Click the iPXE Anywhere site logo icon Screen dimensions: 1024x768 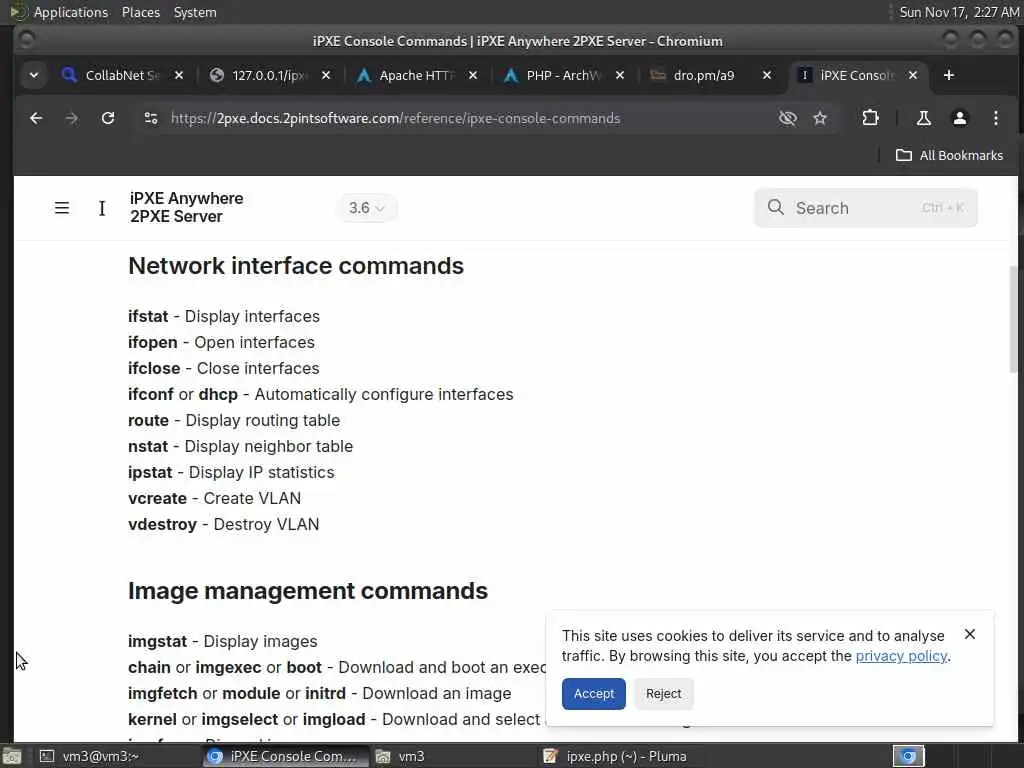[102, 208]
